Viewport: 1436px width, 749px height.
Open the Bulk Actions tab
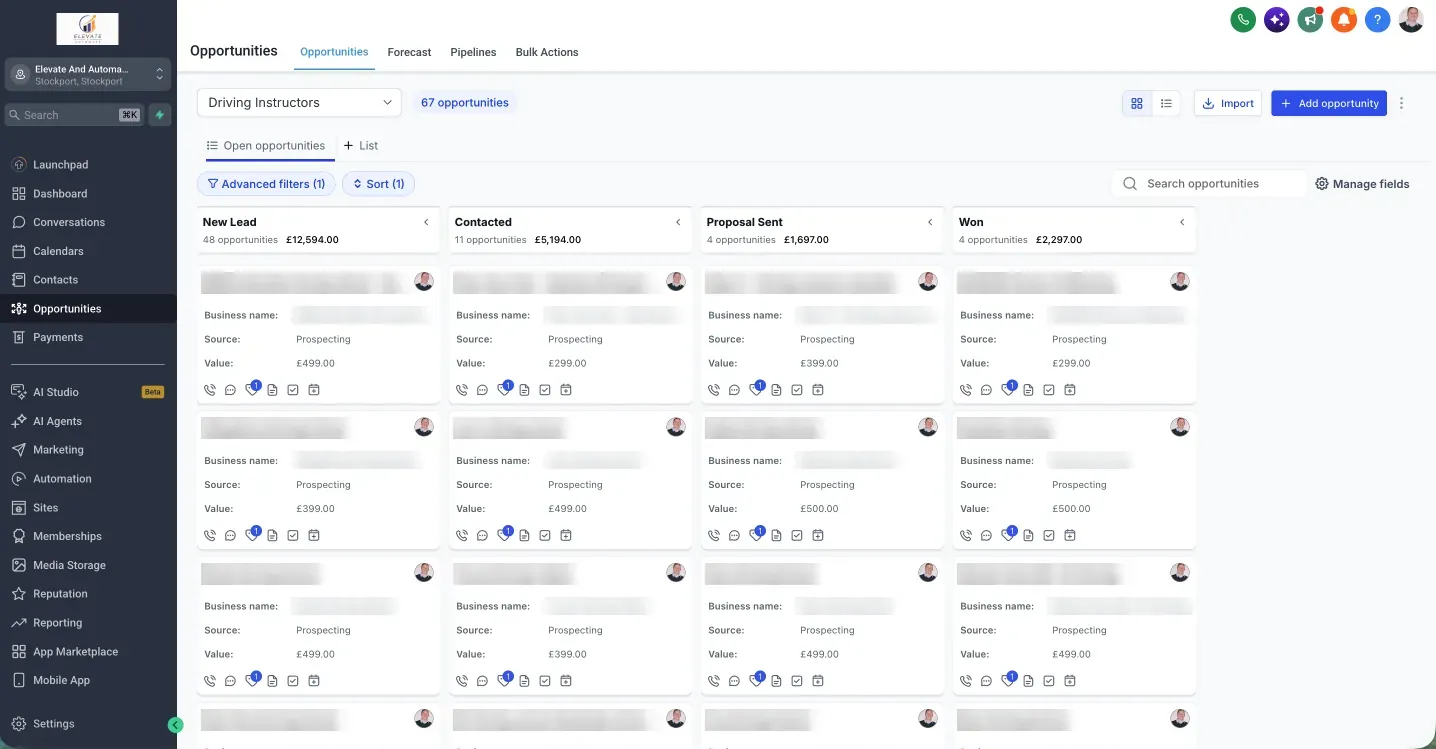(x=547, y=52)
